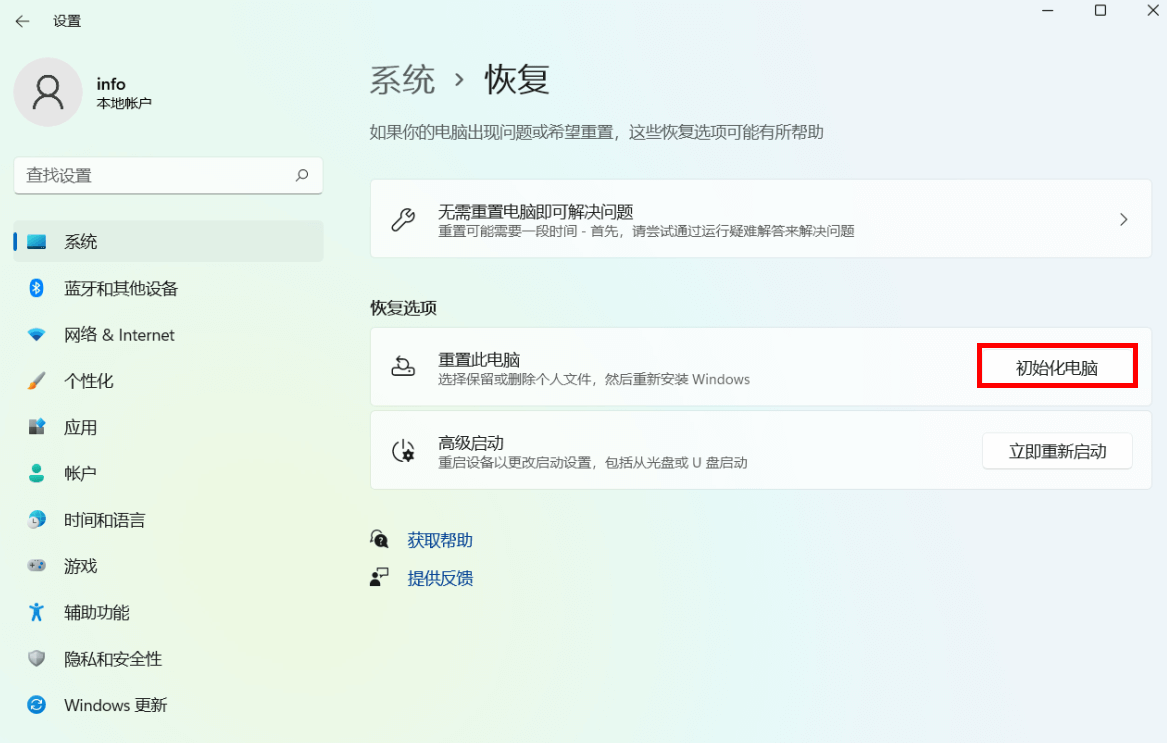The image size is (1167, 743).
Task: Select the Bluetooth 蓝牙和其他设备 icon in sidebar
Action: click(x=37, y=288)
